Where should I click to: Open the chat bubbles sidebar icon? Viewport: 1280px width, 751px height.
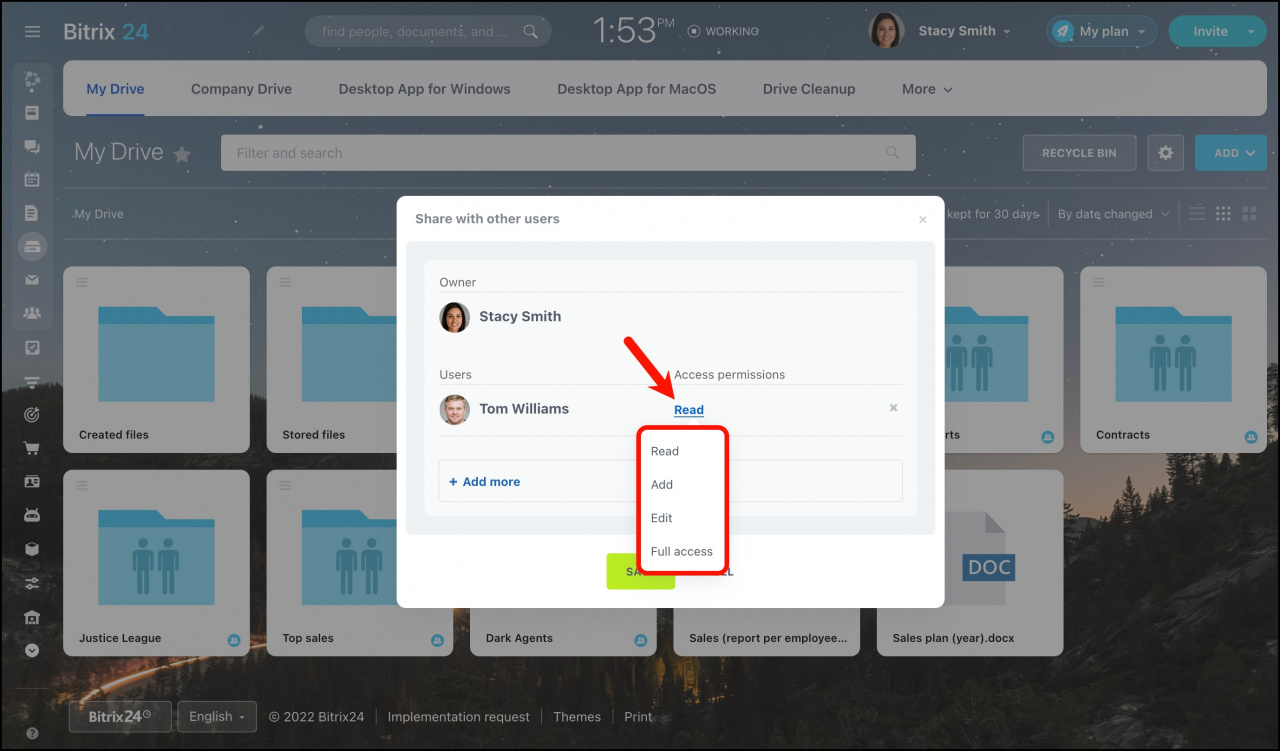pos(32,147)
